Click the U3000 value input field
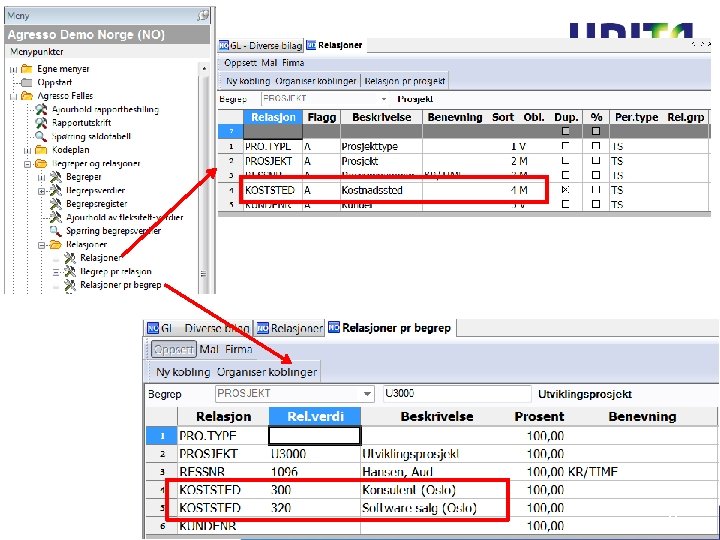 tap(457, 394)
